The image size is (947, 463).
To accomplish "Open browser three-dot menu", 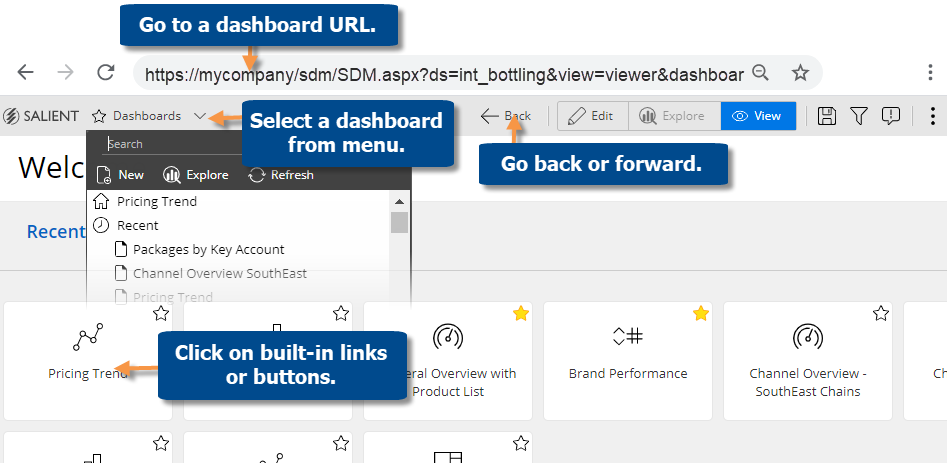I will tap(931, 72).
